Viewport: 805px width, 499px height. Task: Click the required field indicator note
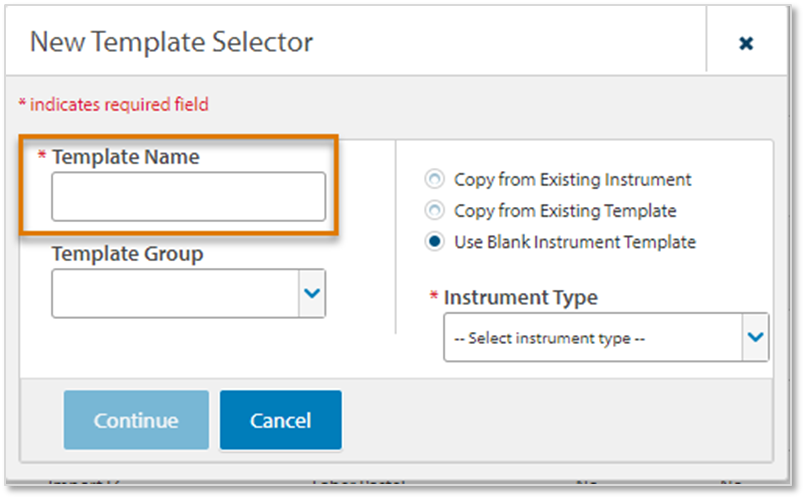114,104
